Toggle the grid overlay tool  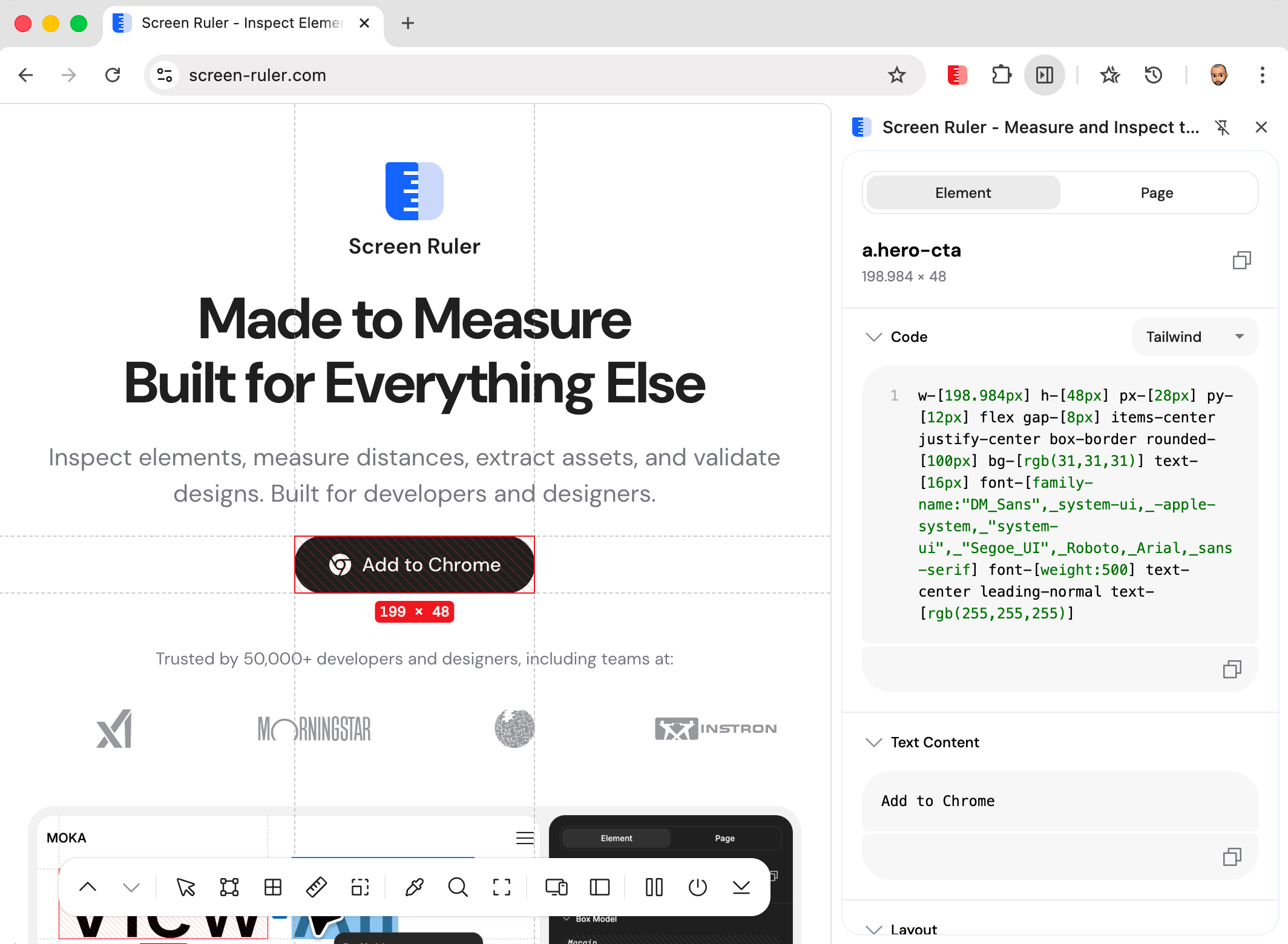(273, 887)
